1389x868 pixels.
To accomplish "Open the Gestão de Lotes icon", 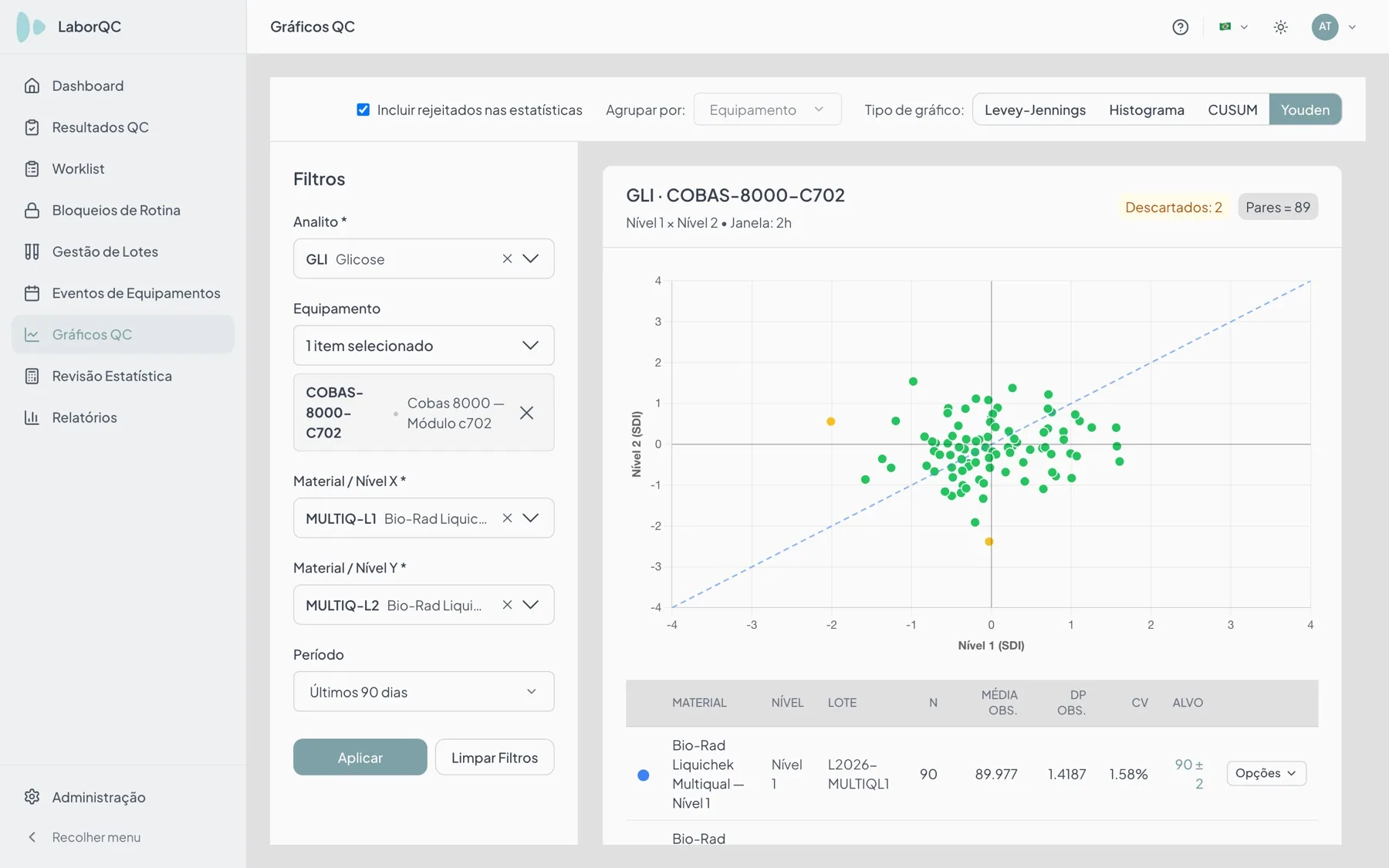I will point(32,252).
